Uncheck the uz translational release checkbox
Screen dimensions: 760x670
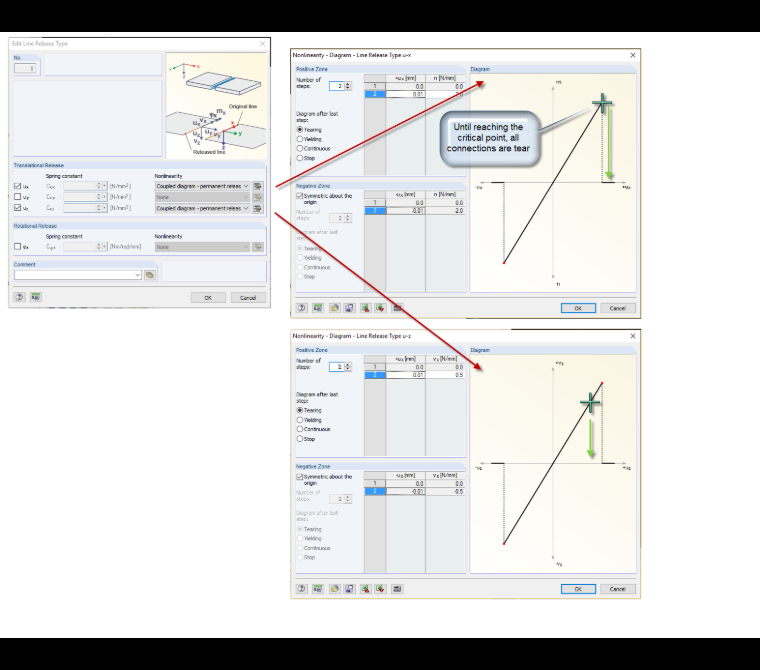(18, 208)
